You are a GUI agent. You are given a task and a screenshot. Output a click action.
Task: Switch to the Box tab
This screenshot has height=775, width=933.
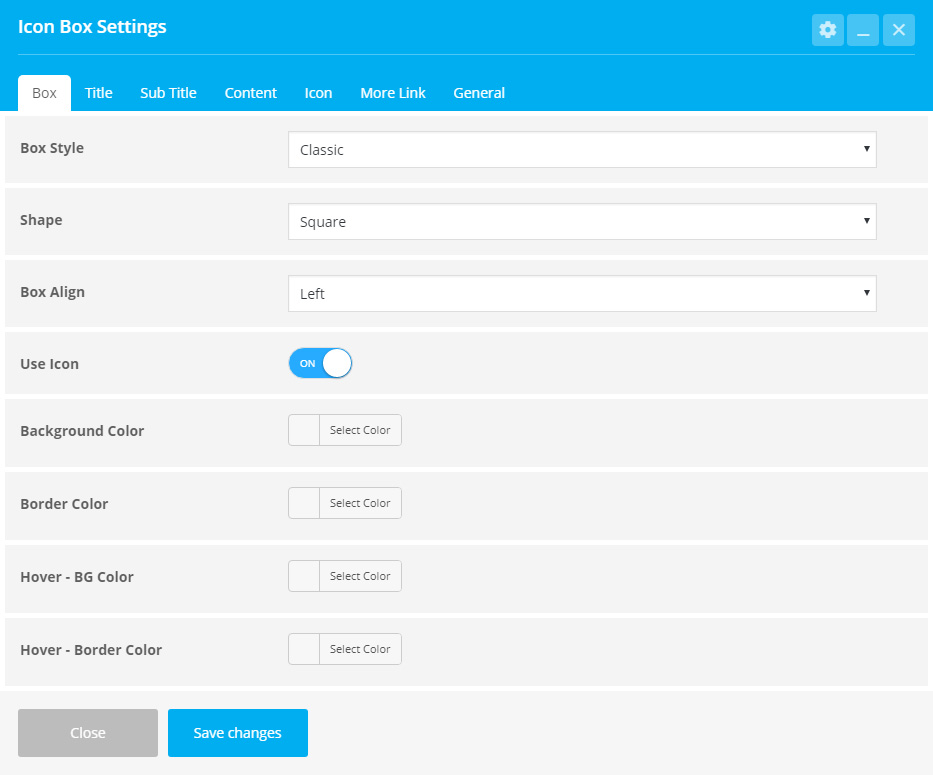45,93
